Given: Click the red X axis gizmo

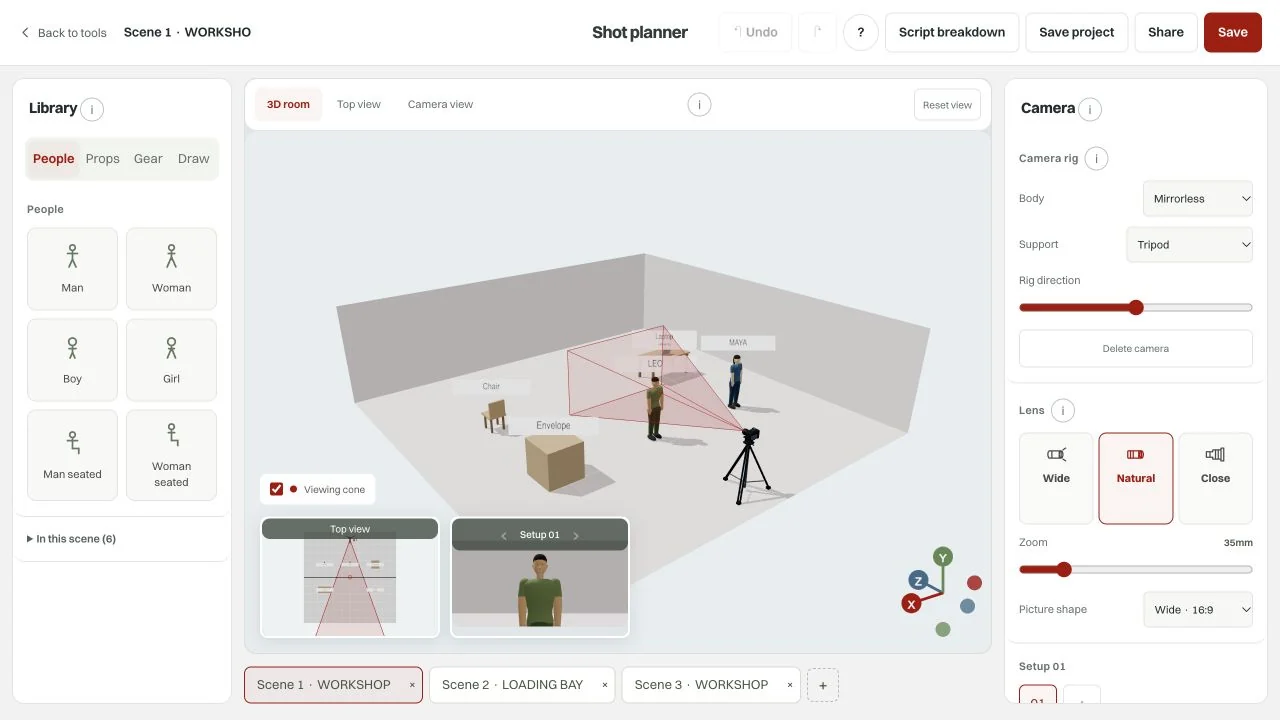Looking at the screenshot, I should click(x=911, y=603).
